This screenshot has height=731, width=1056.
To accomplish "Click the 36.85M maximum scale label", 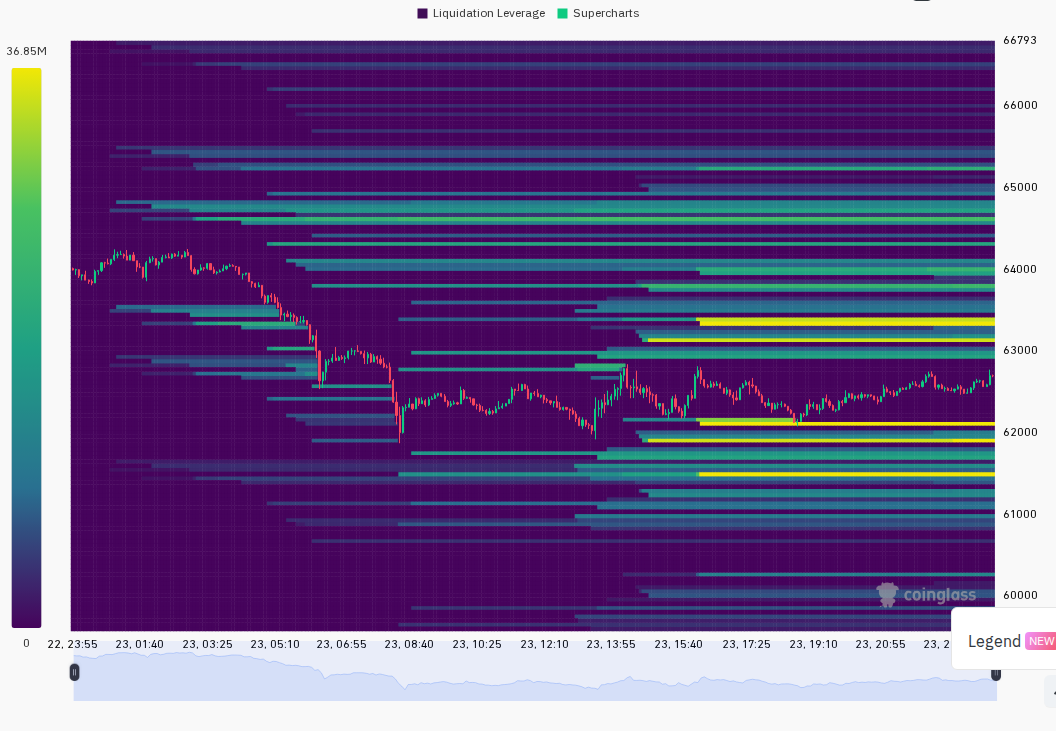I will click(26, 51).
